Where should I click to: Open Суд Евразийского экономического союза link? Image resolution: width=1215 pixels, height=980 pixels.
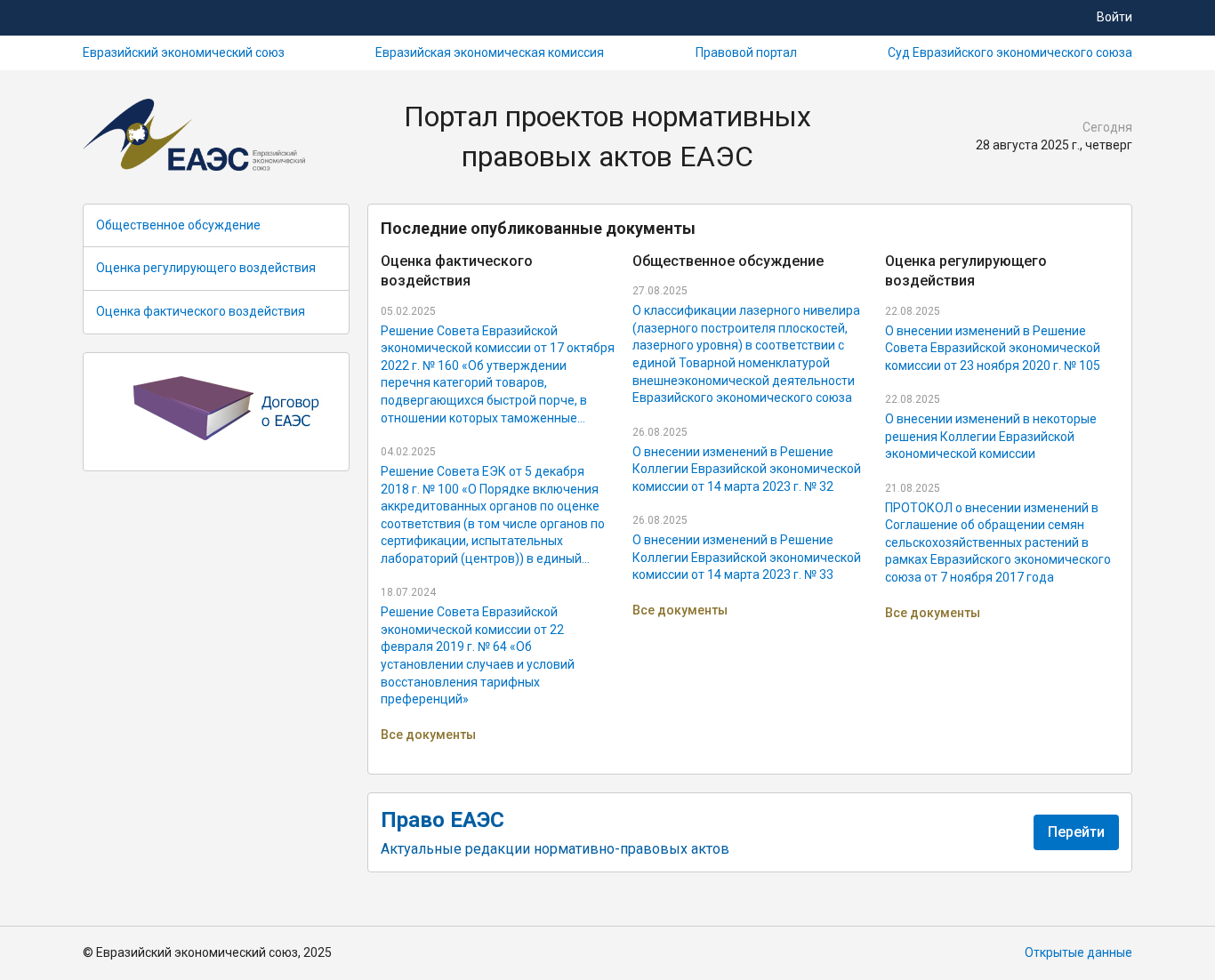(1010, 52)
